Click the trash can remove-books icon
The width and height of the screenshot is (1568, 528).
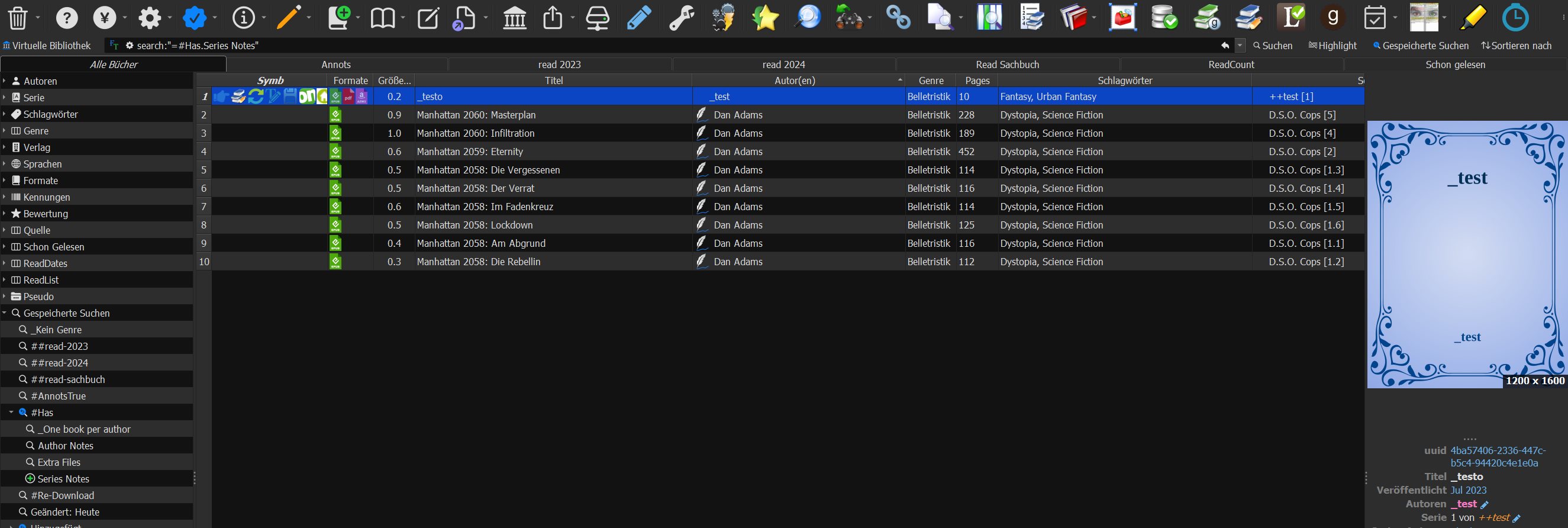point(18,18)
